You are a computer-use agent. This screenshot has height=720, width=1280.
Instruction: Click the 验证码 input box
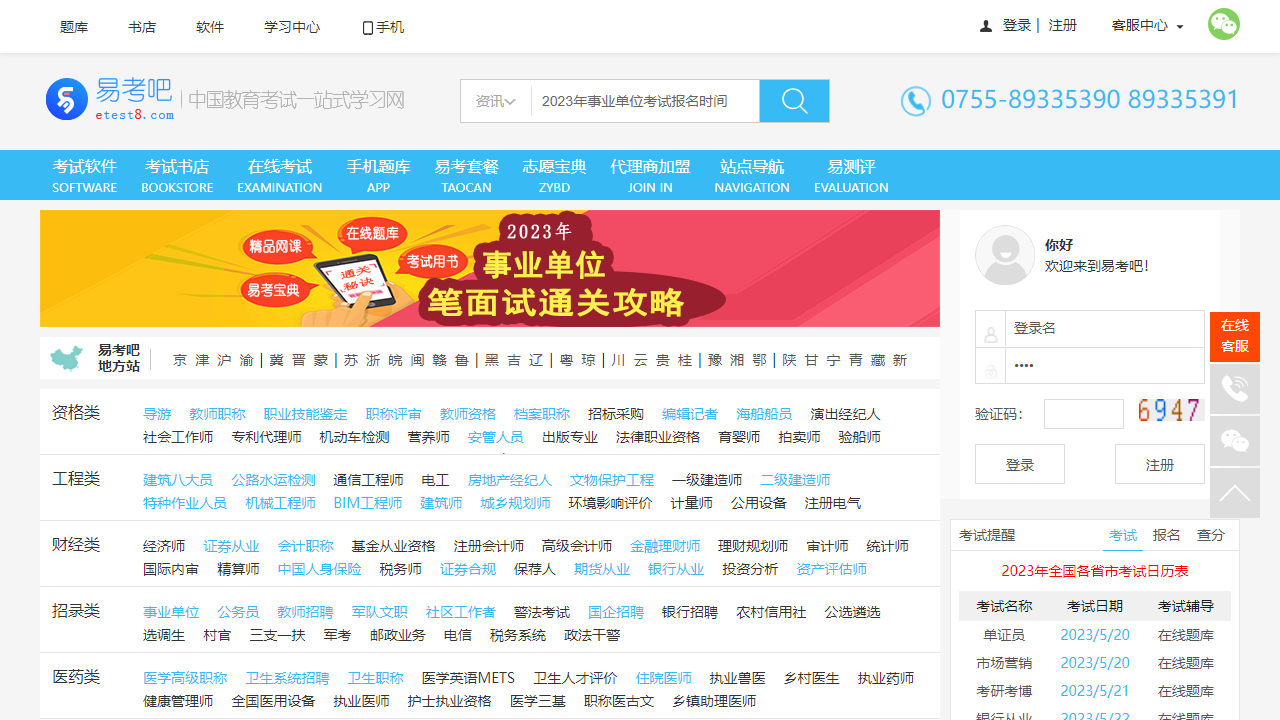[x=1083, y=414]
